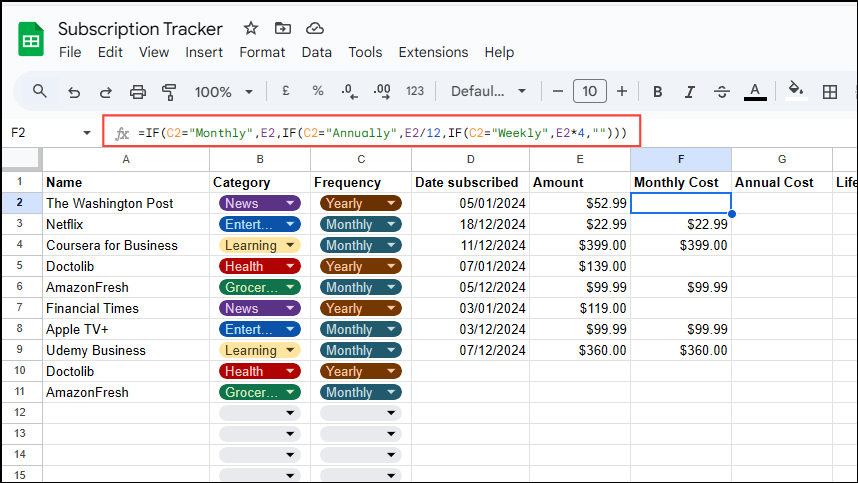Open the Insert menu
This screenshot has width=858, height=483.
coord(204,52)
